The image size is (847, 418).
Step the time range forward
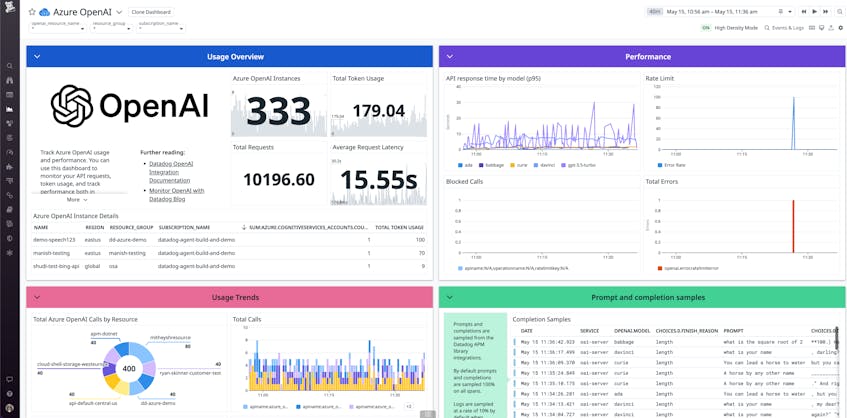coord(825,11)
